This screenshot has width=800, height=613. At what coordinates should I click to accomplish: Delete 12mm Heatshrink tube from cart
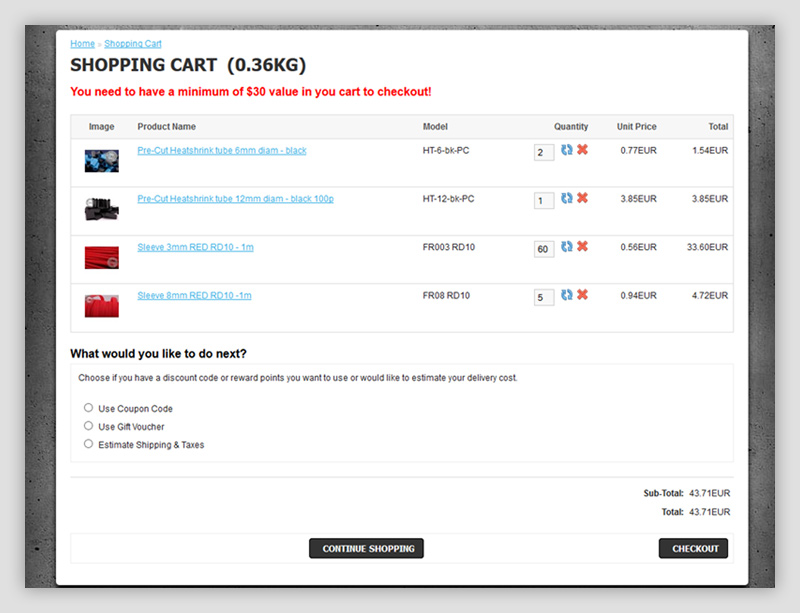click(582, 199)
